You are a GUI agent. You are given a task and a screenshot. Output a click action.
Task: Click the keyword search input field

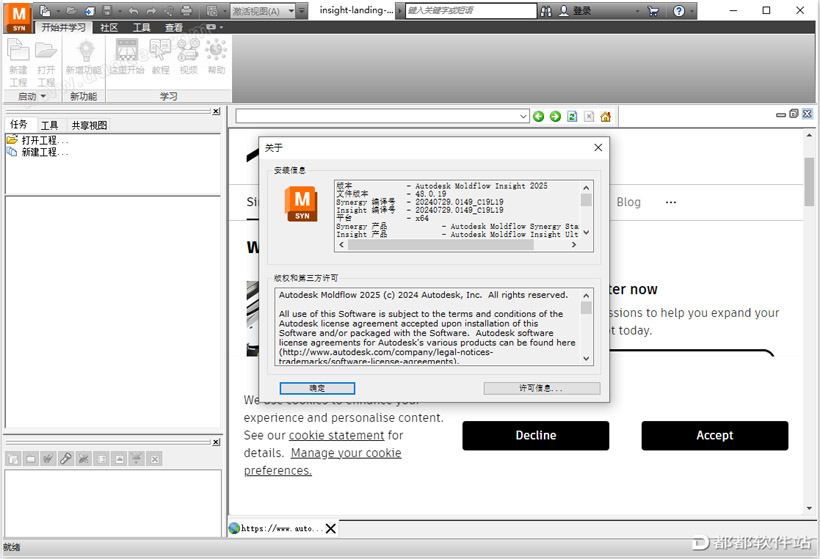point(471,11)
